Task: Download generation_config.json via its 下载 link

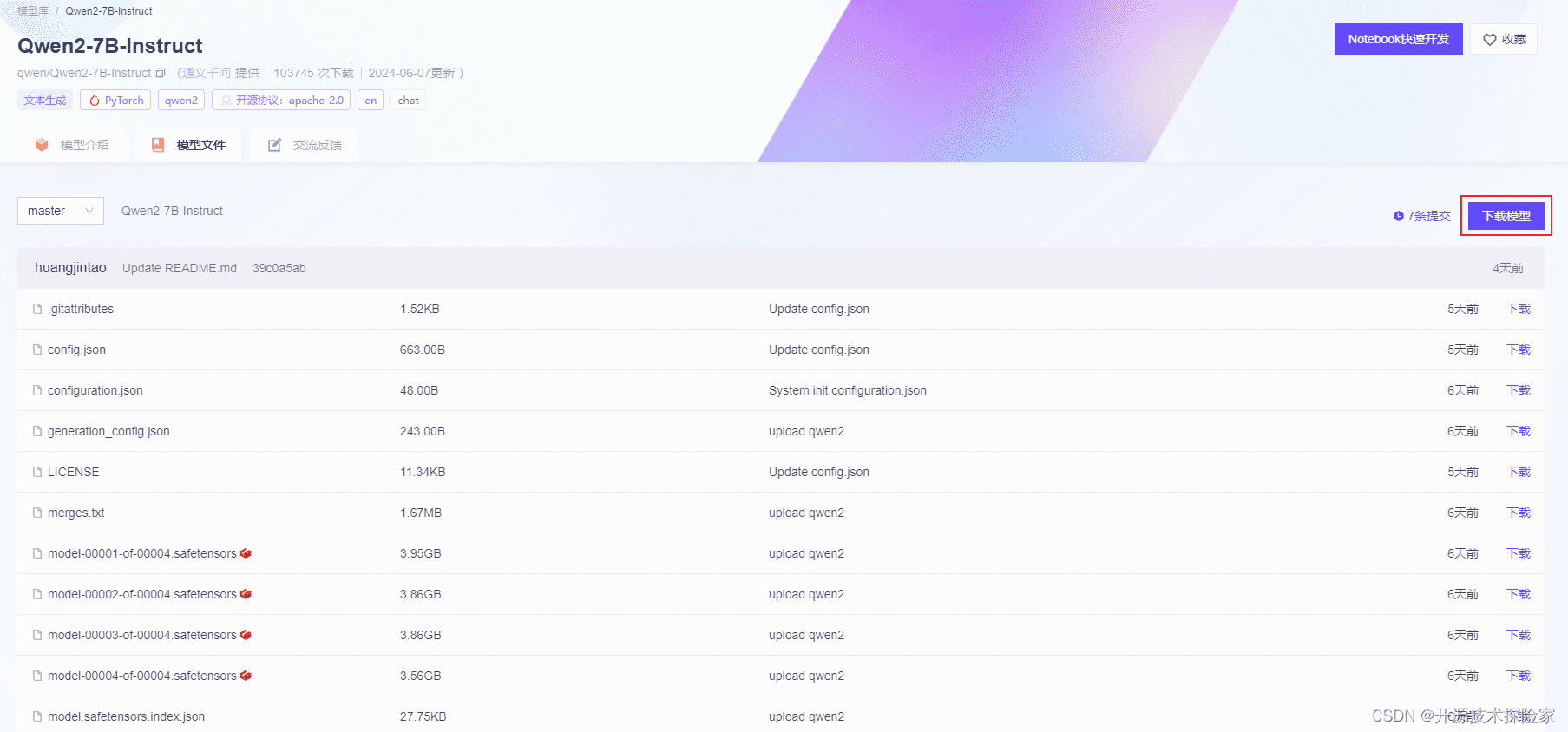Action: 1519,431
